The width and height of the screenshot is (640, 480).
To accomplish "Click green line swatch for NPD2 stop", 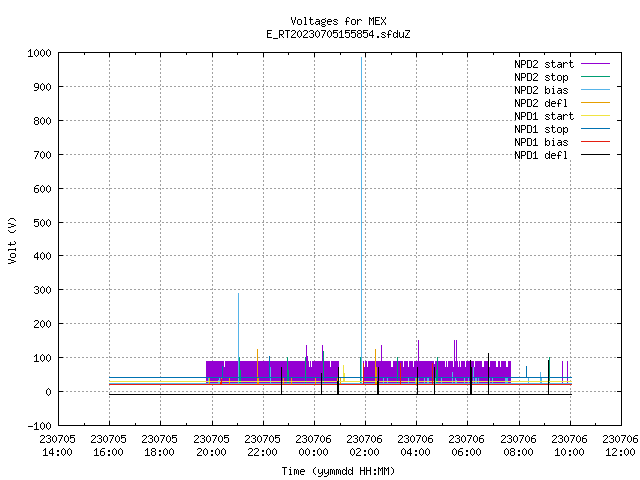I will [x=595, y=77].
